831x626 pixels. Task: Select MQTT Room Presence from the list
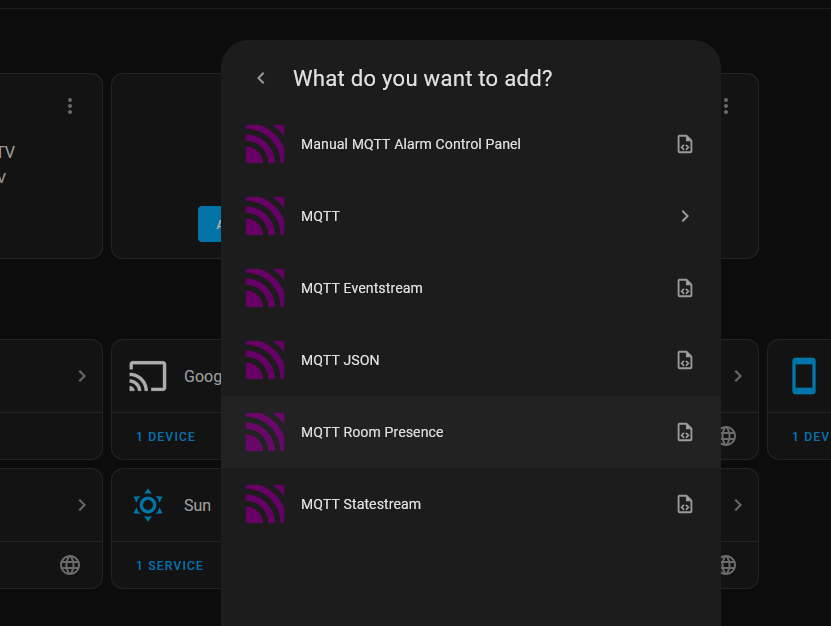point(372,432)
